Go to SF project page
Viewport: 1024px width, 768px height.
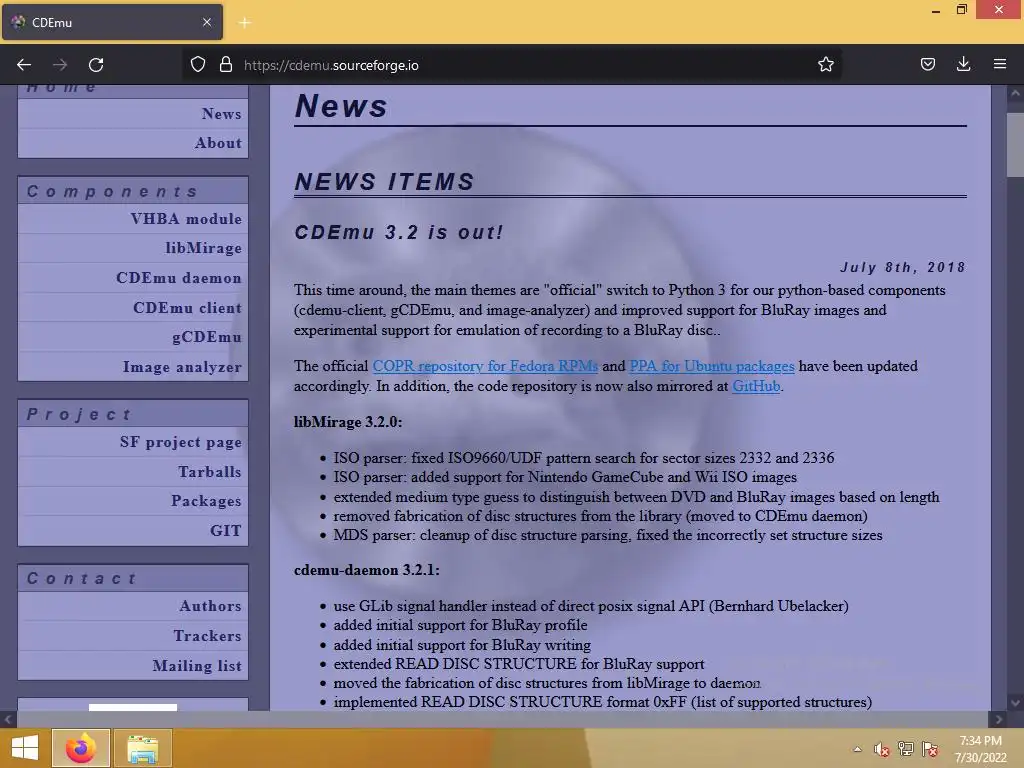181,442
